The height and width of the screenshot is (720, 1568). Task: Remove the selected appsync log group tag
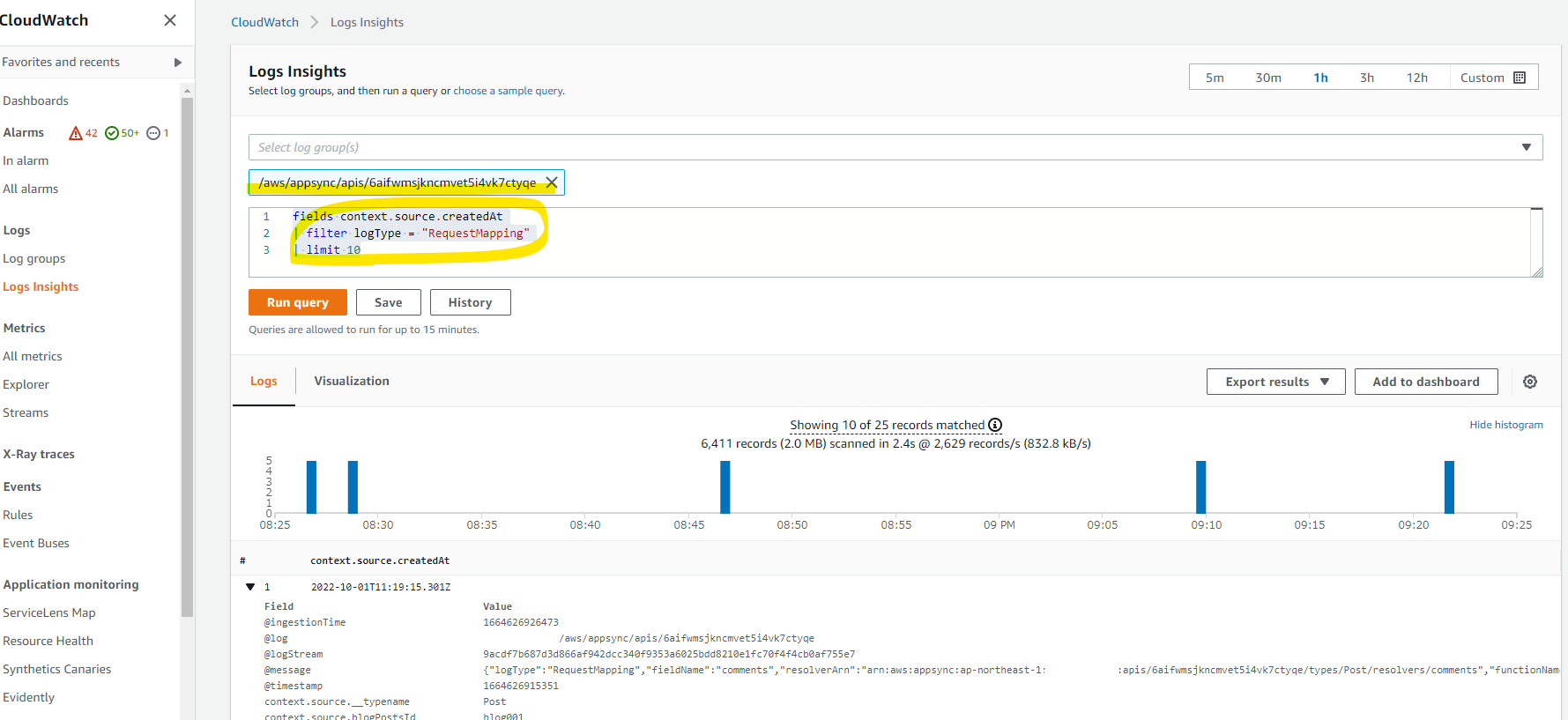[552, 182]
